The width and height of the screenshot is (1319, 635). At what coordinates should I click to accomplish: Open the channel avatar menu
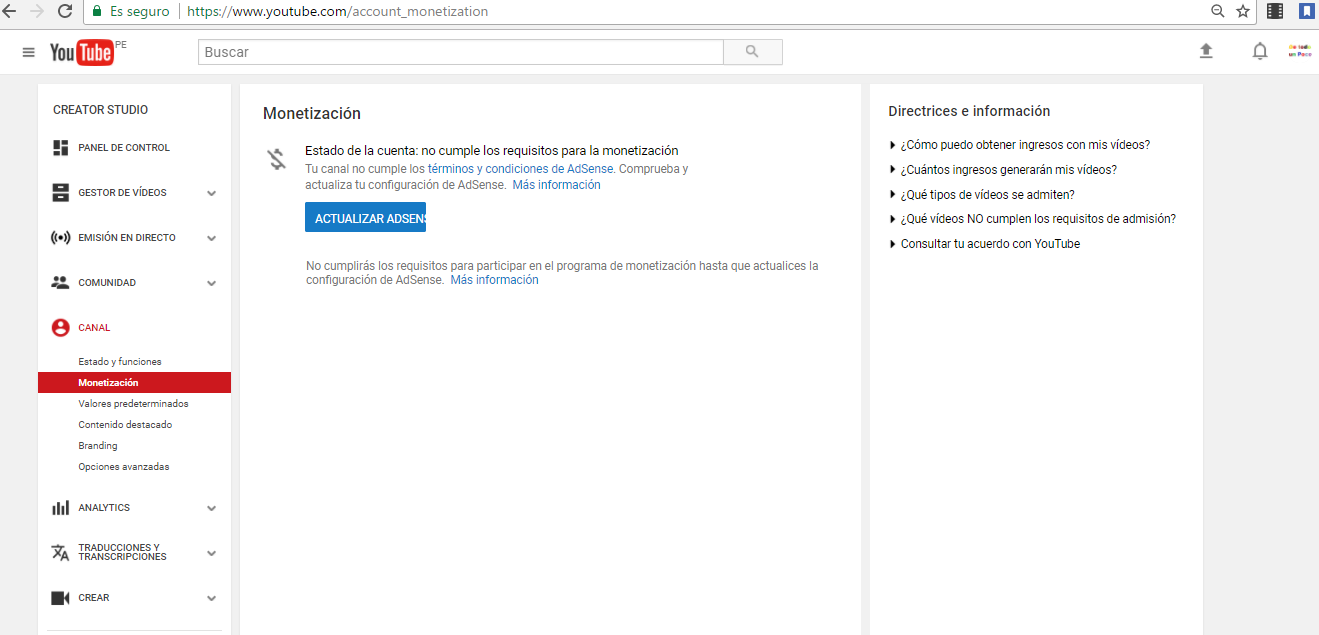tap(1299, 51)
